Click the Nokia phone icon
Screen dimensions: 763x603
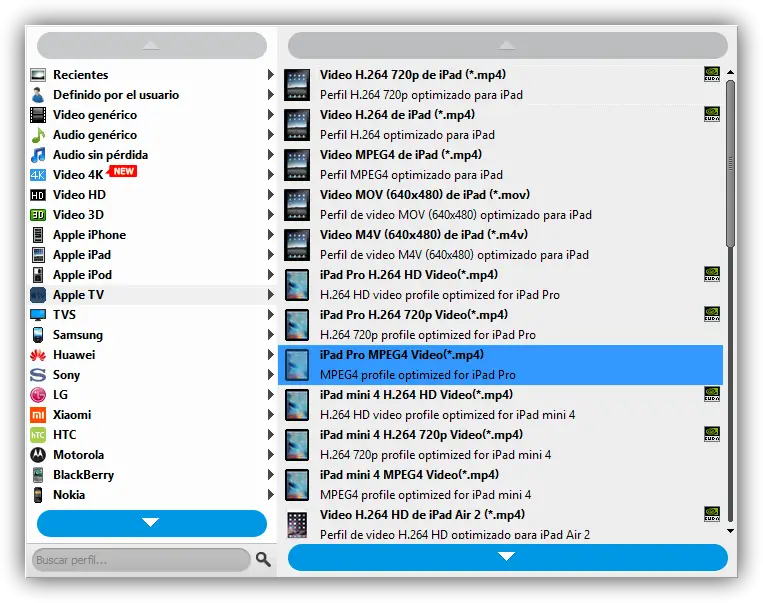tap(38, 494)
